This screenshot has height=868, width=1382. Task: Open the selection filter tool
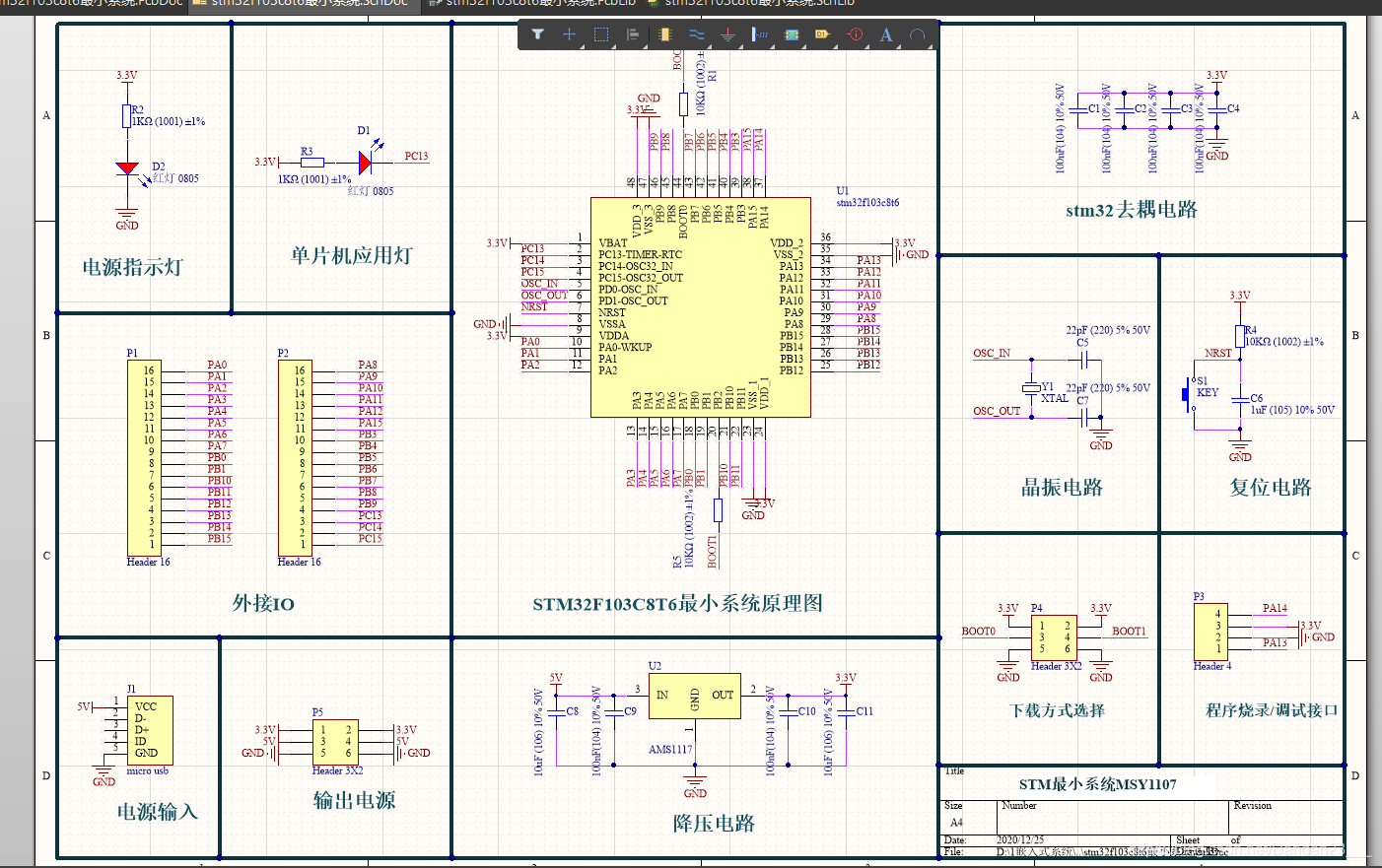tap(538, 34)
